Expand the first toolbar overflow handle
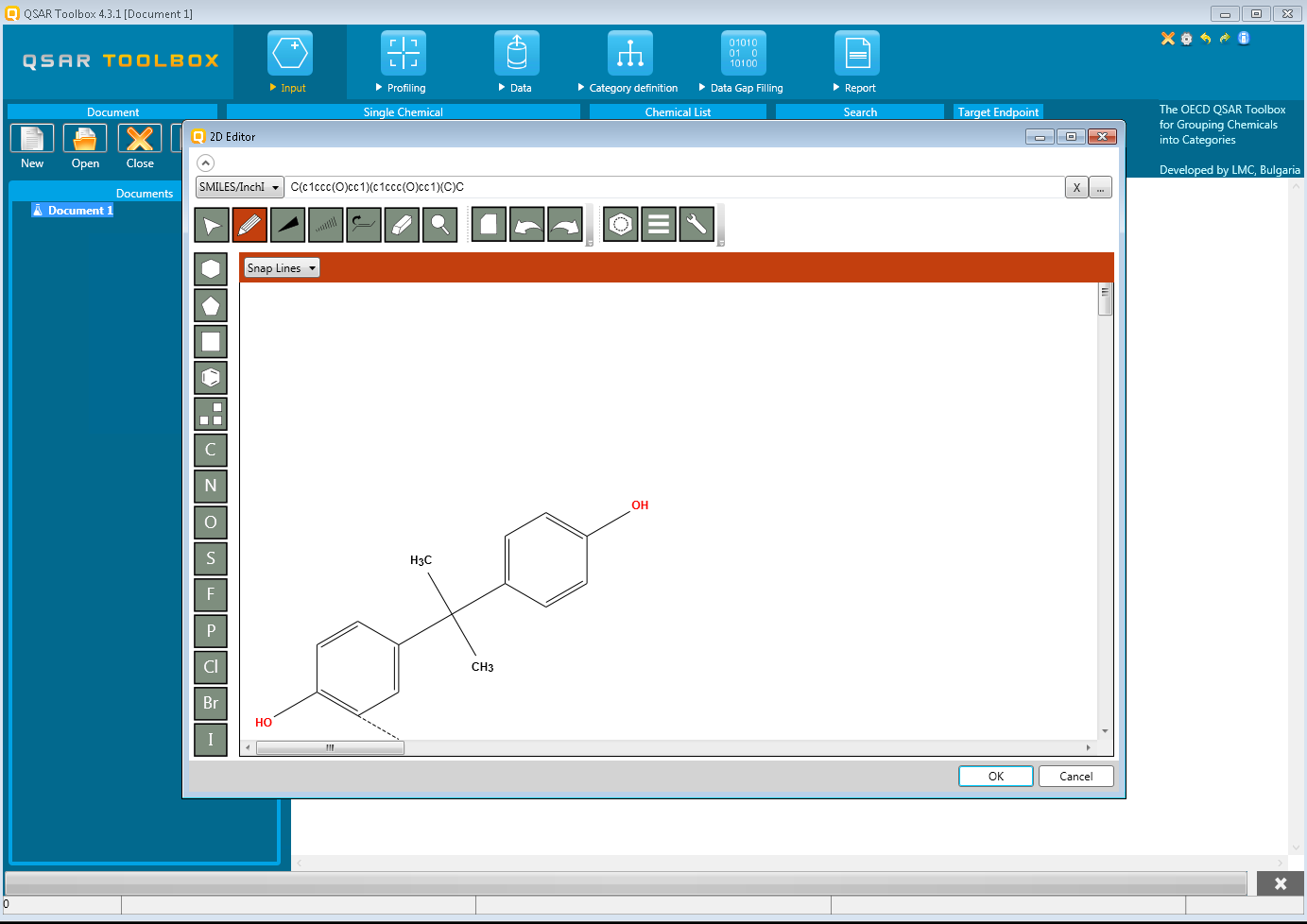Image resolution: width=1307 pixels, height=924 pixels. 590,225
